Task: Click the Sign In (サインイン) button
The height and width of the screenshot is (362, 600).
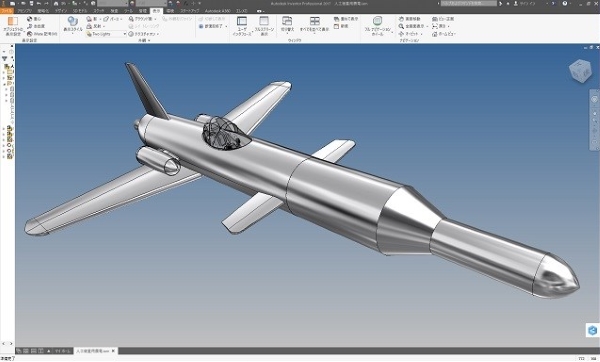Action: pyautogui.click(x=525, y=3)
